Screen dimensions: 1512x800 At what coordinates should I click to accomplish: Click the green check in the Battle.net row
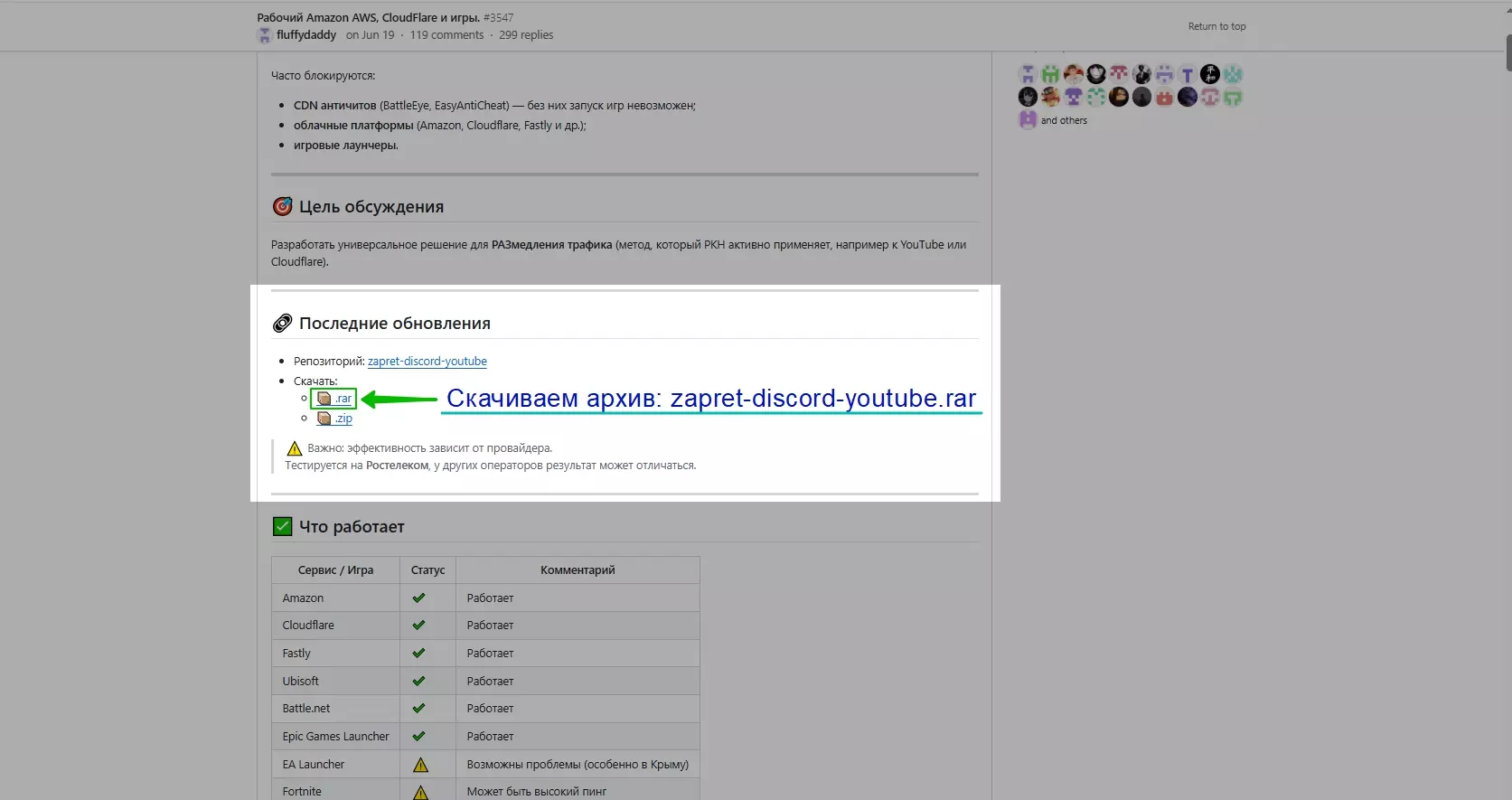pyautogui.click(x=418, y=709)
